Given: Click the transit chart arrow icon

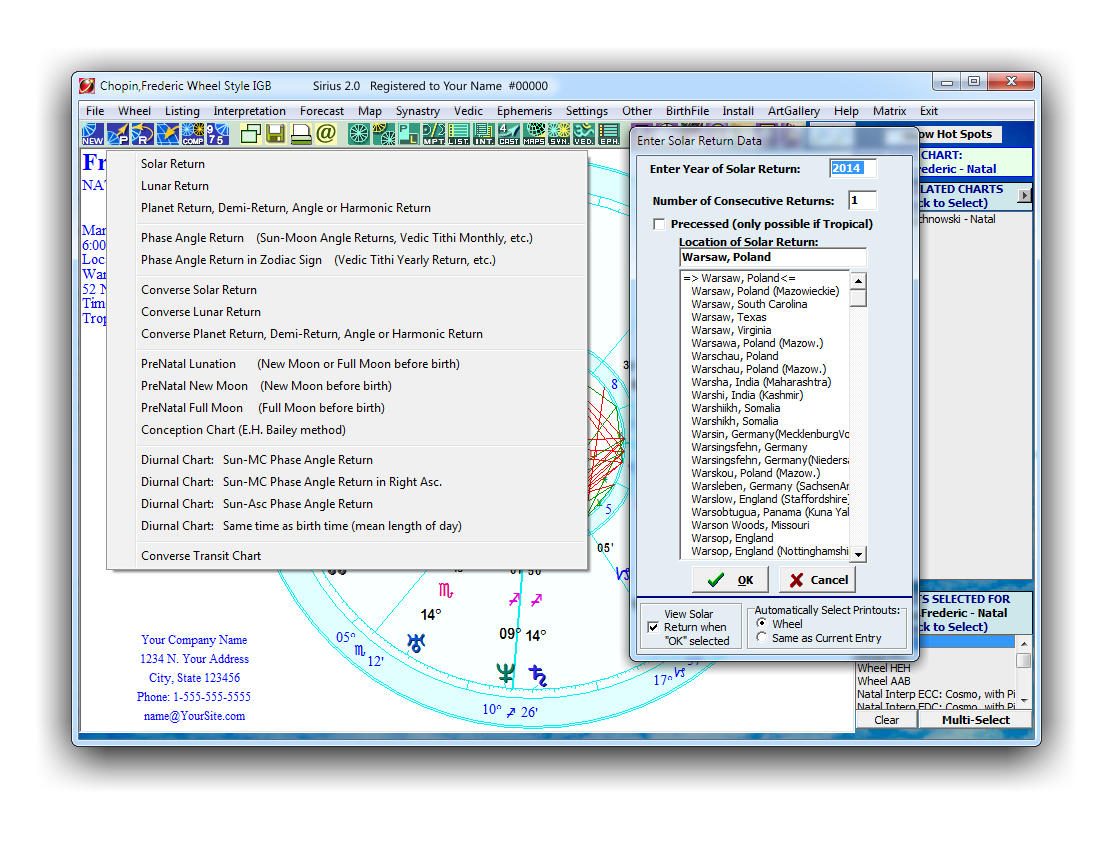Looking at the screenshot, I should [x=167, y=134].
